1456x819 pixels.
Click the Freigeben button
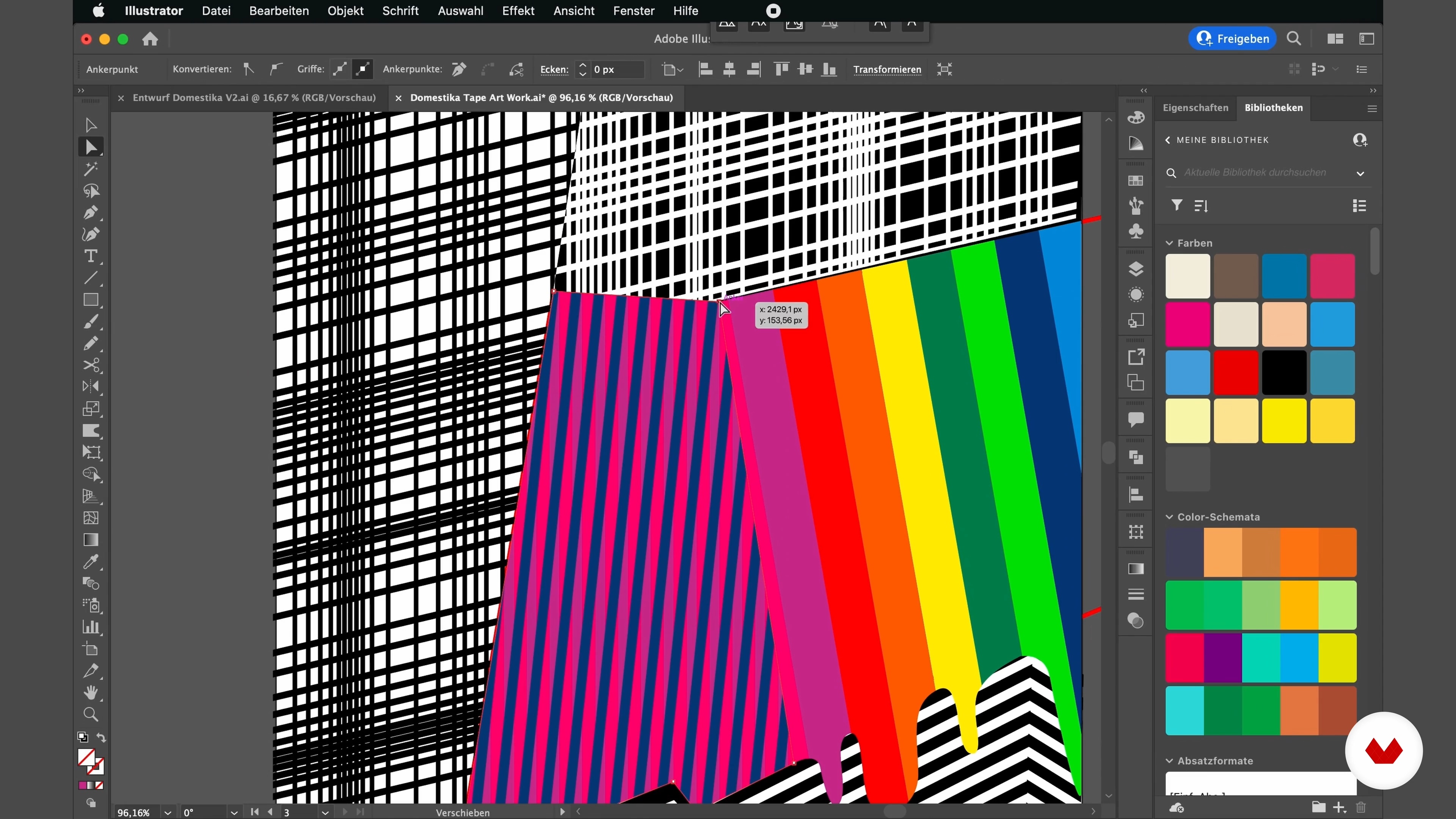point(1232,38)
